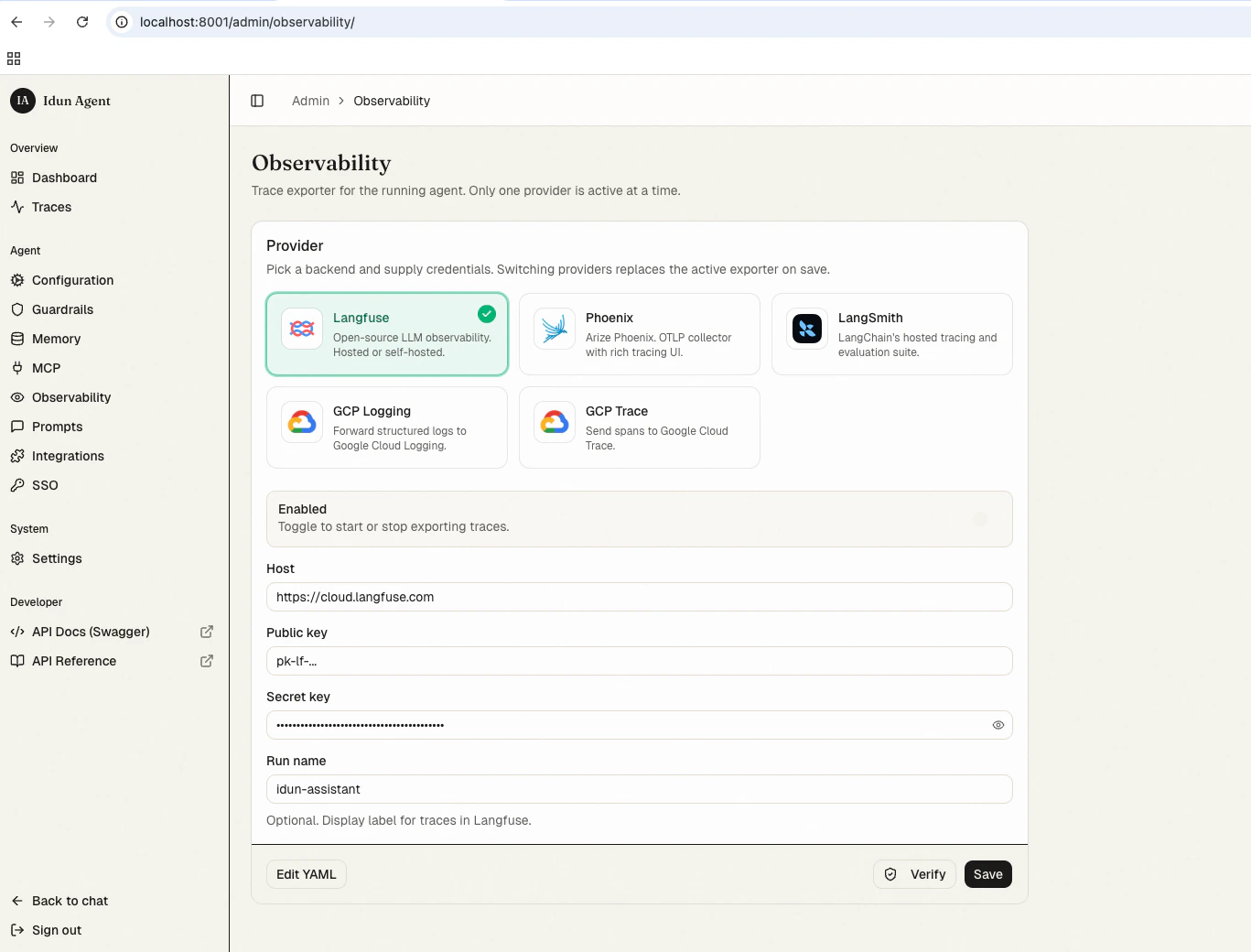Open the Edit YAML editor
The height and width of the screenshot is (952, 1251).
pos(307,874)
